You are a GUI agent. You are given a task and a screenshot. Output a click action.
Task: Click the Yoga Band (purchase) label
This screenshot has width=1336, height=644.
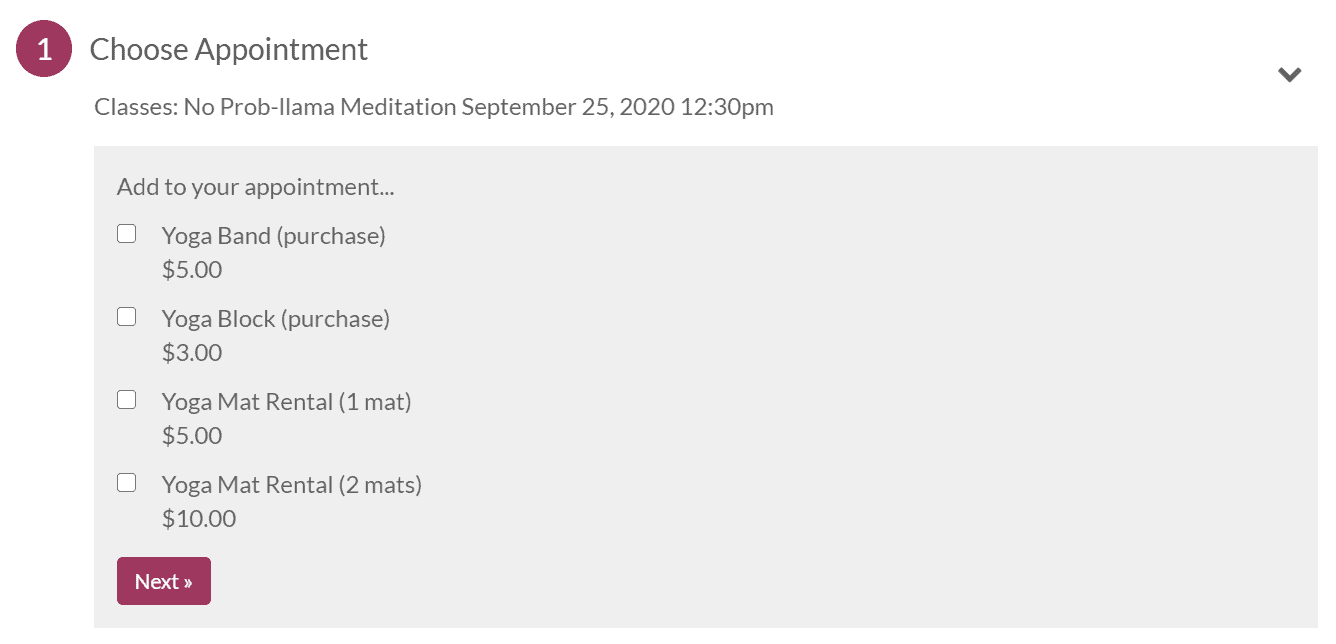click(273, 236)
